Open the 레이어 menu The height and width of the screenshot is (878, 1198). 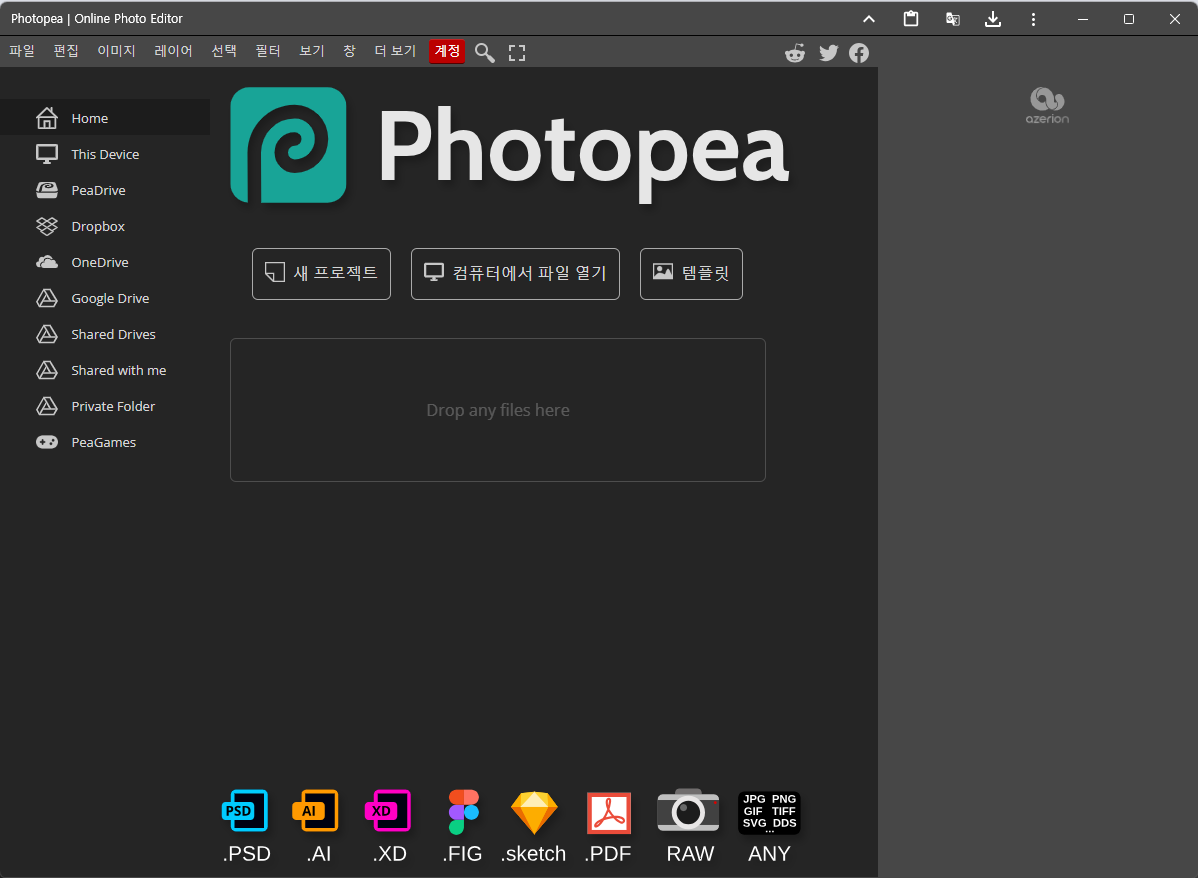click(173, 51)
